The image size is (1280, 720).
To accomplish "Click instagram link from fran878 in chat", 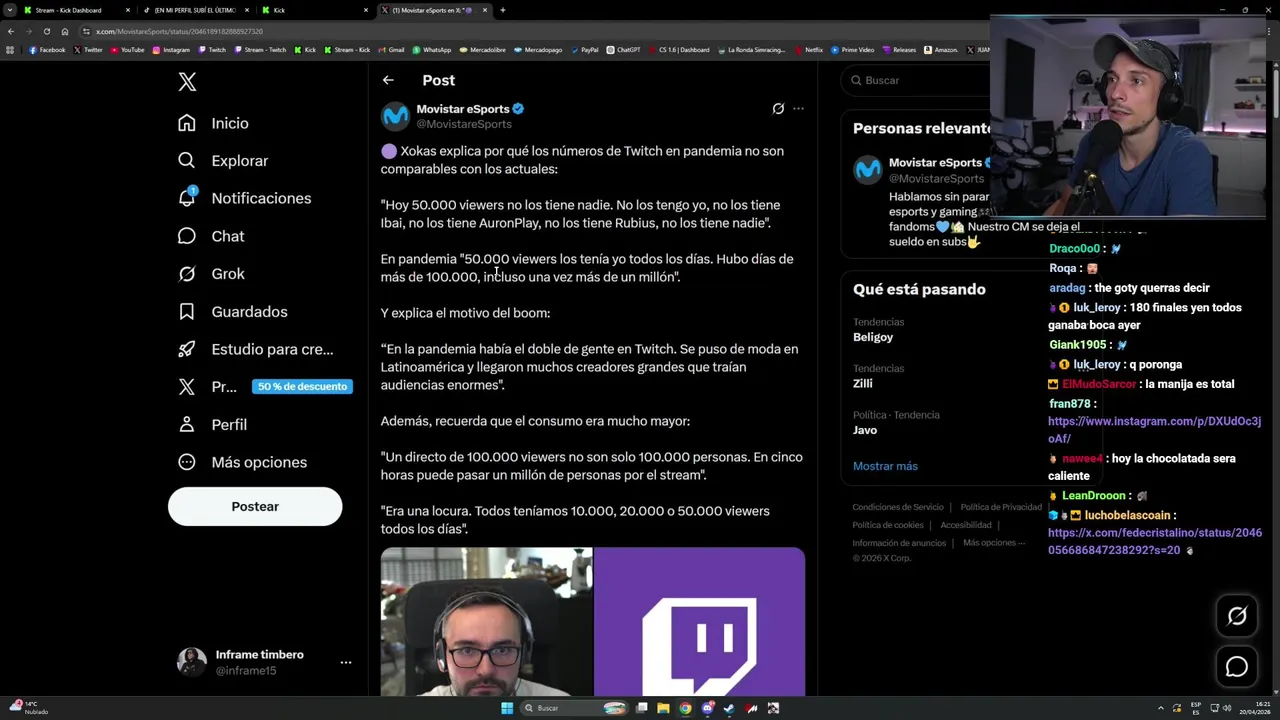I will tap(1154, 430).
